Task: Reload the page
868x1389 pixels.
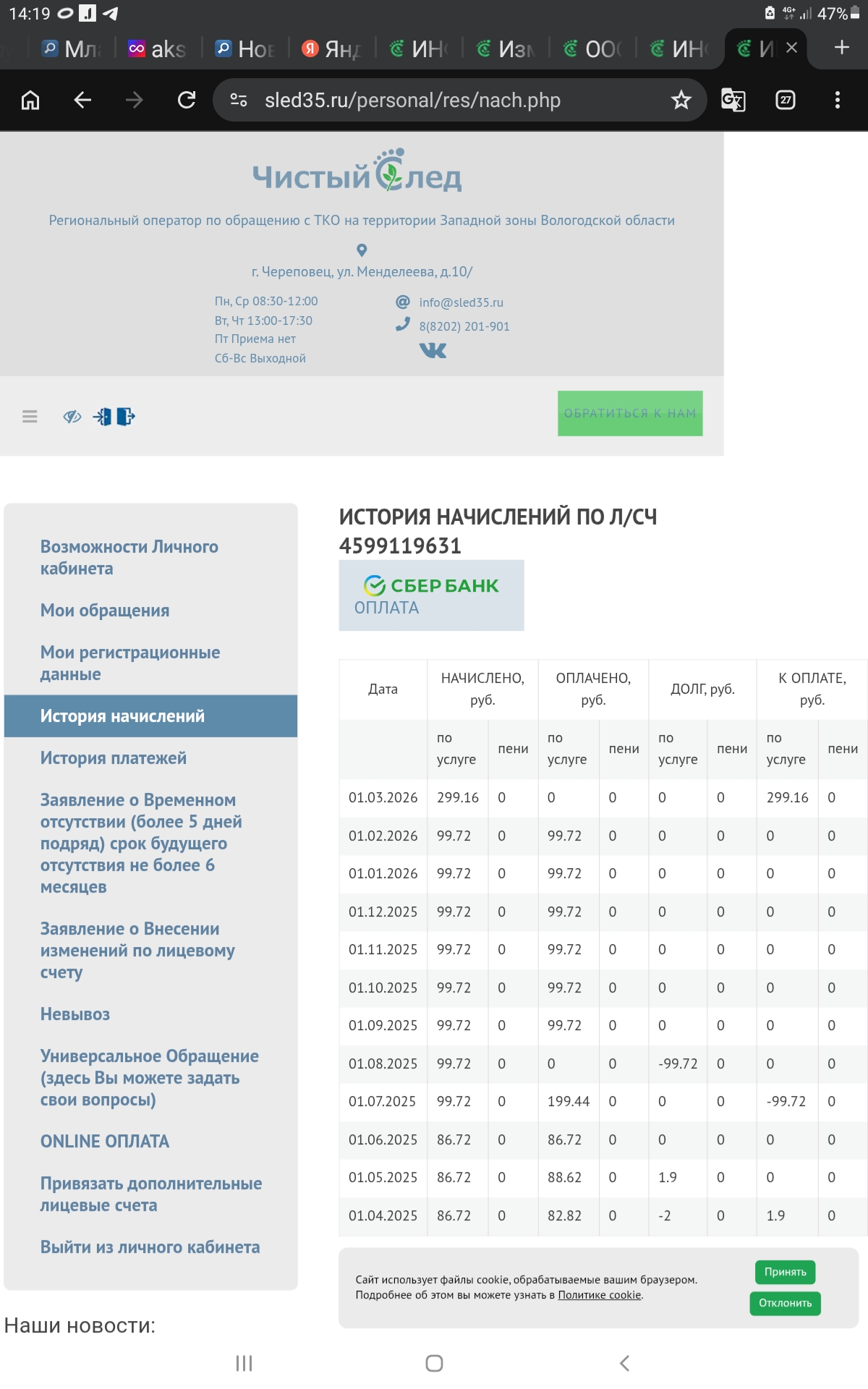Action: pos(187,101)
